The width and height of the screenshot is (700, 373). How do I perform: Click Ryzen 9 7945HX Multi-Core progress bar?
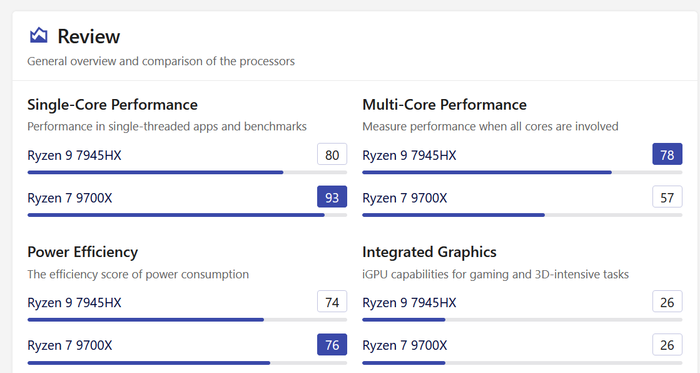coord(522,172)
